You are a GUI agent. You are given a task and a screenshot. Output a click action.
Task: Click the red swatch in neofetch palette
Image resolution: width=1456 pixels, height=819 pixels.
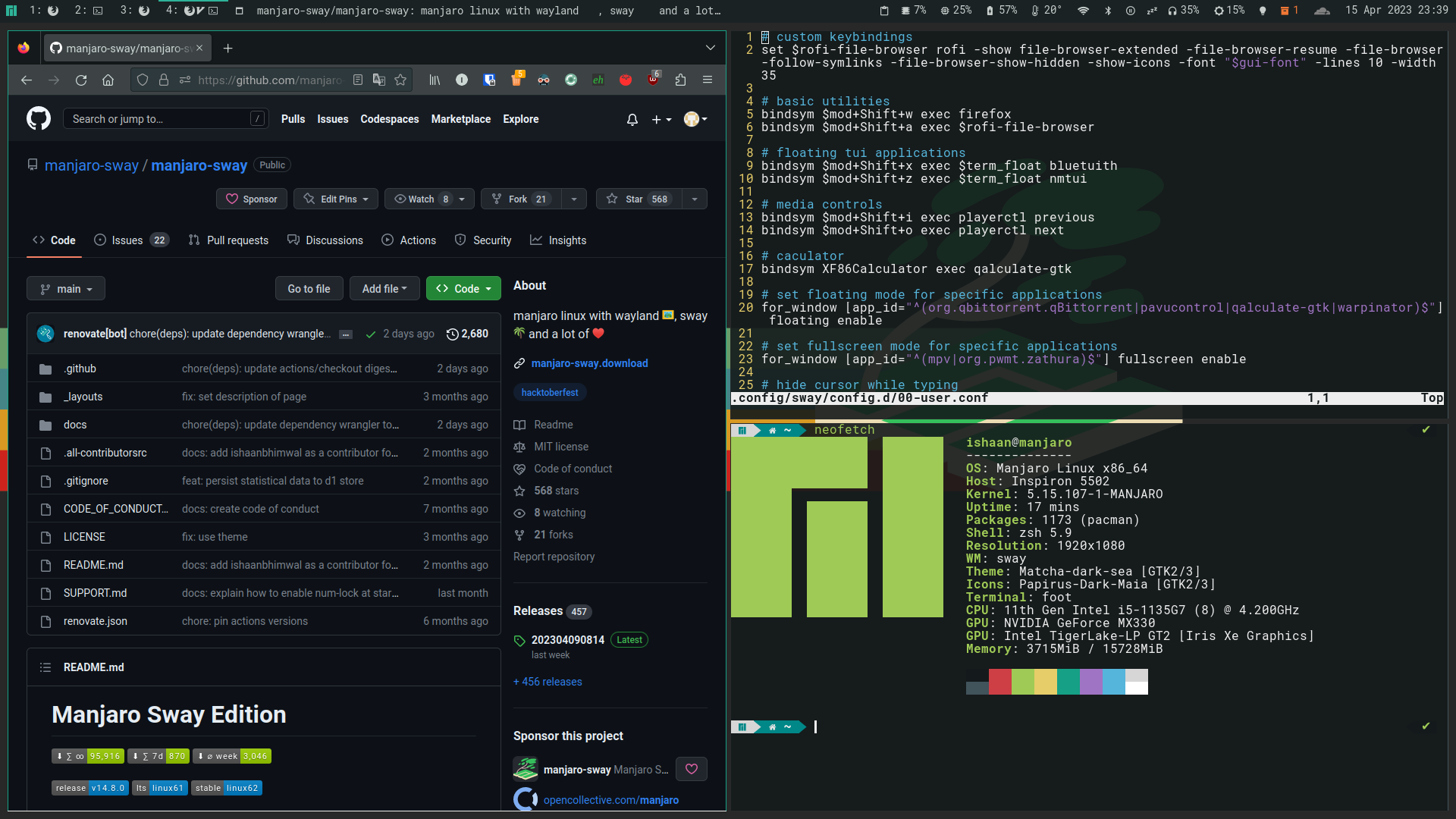pos(999,681)
